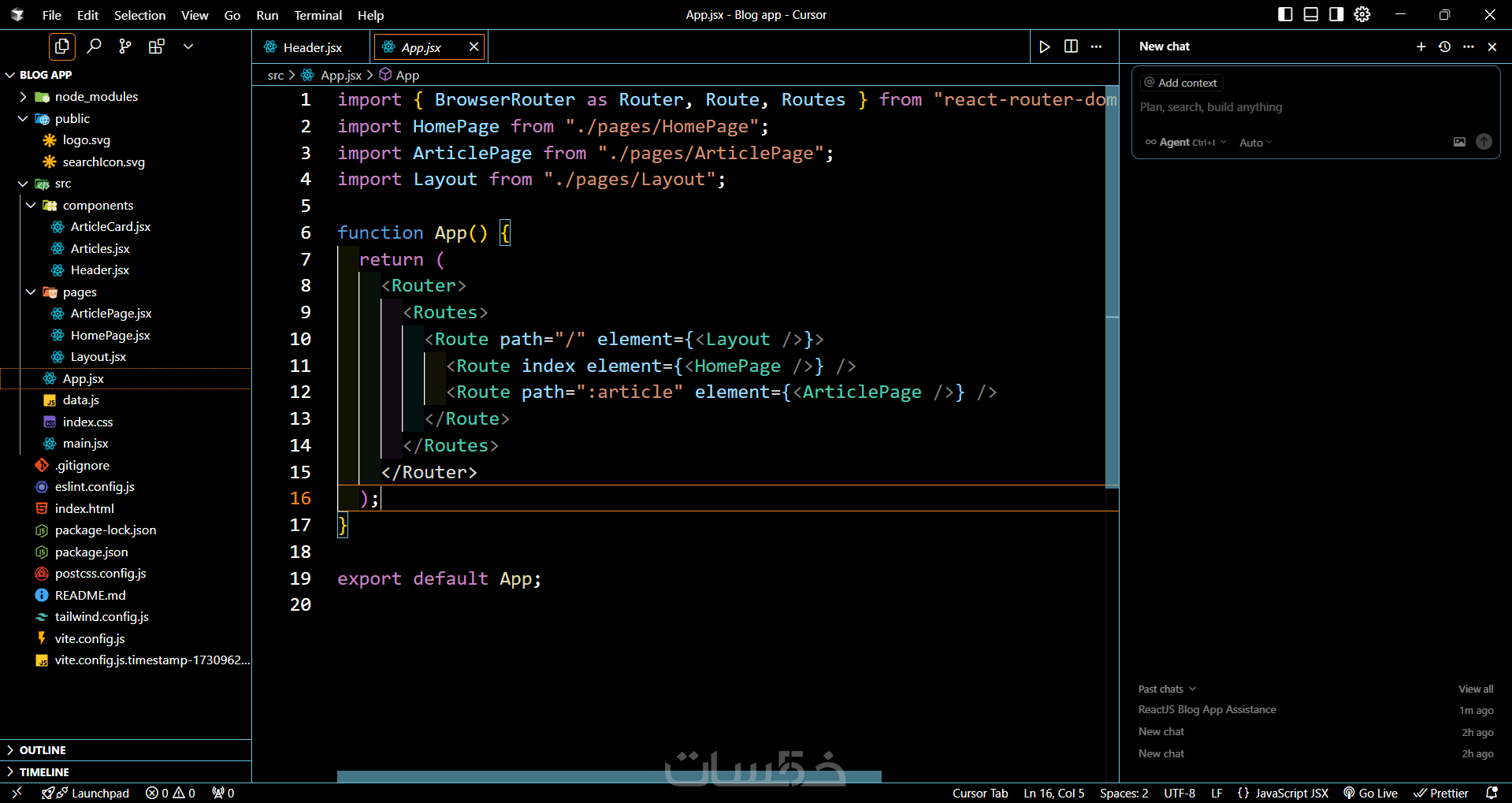Toggle the Past chats list
This screenshot has width=1512, height=803.
1167,690
